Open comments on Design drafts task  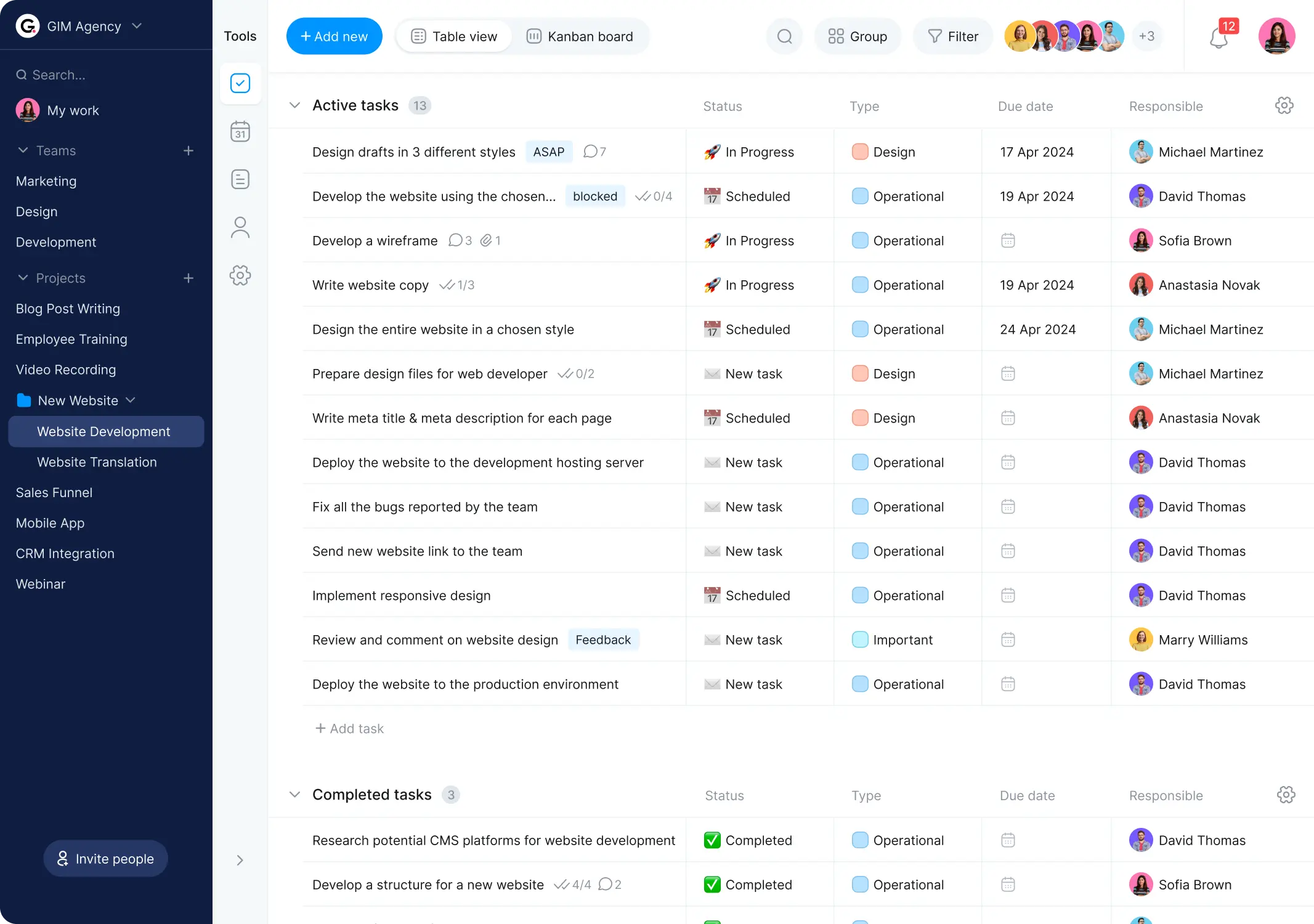pos(594,152)
